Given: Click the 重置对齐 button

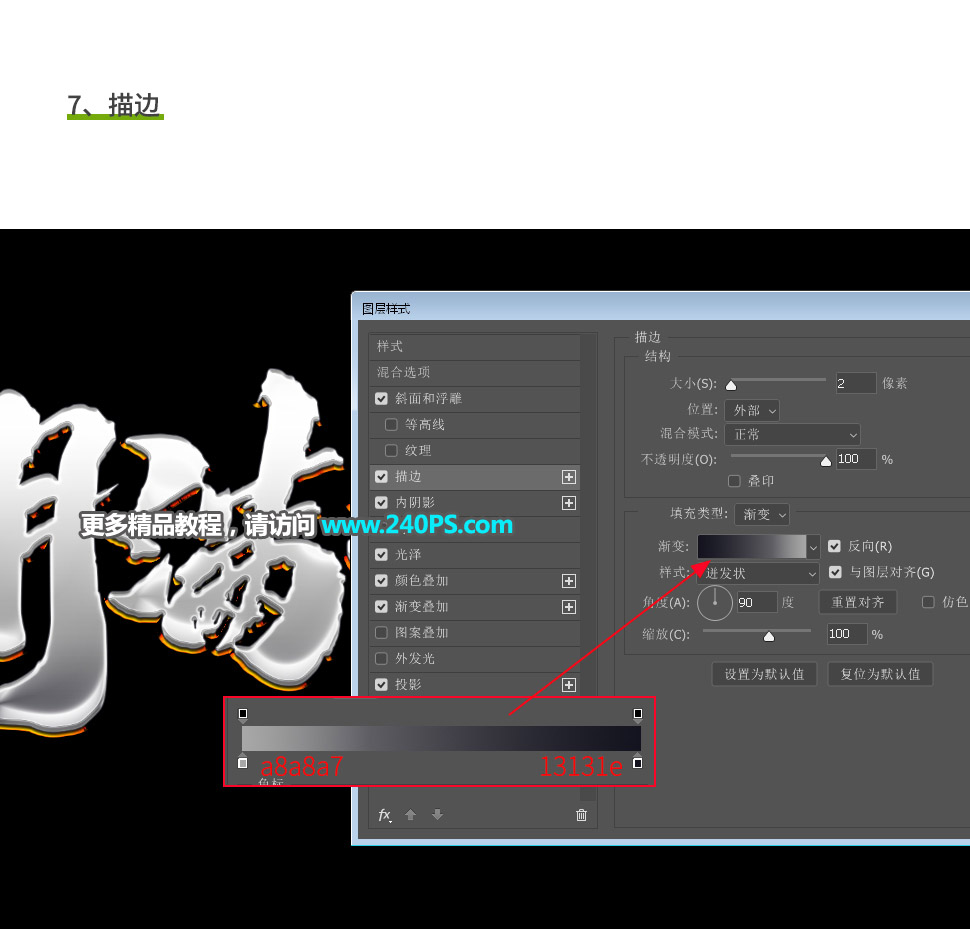Looking at the screenshot, I should point(857,602).
